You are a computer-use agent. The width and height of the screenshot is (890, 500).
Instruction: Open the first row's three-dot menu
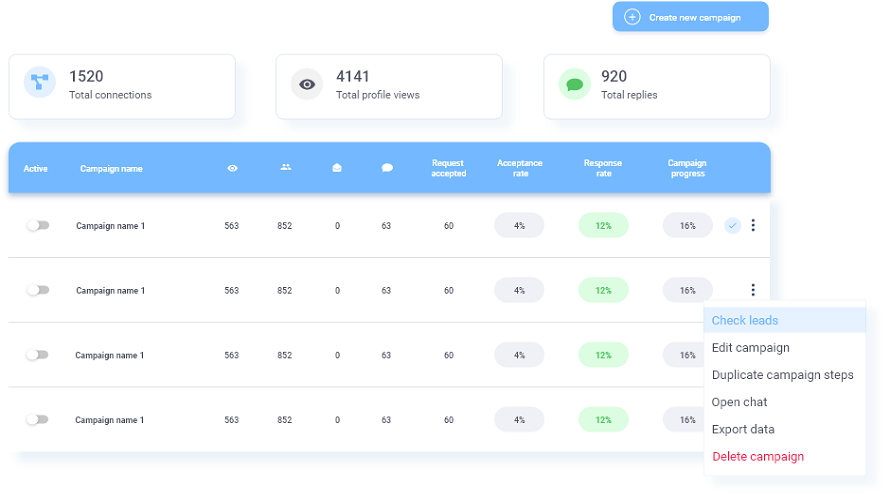pos(753,225)
